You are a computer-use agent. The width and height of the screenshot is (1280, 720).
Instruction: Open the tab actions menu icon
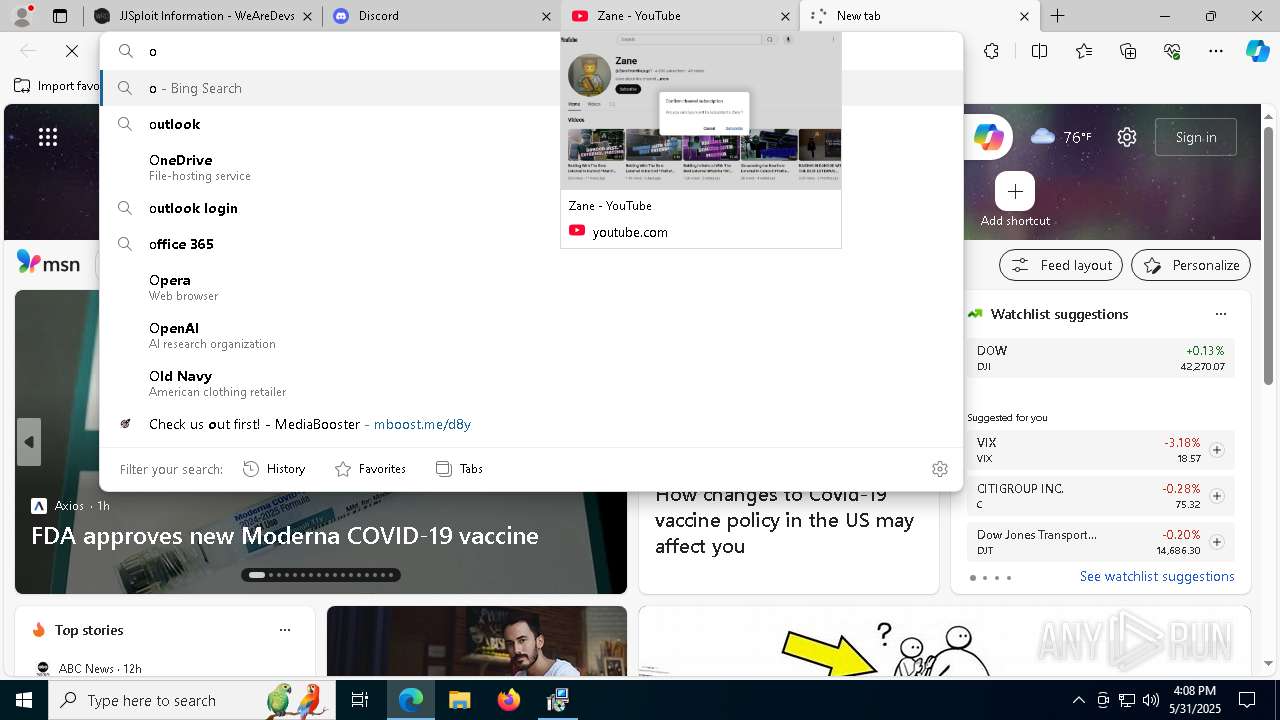[x=60, y=16]
